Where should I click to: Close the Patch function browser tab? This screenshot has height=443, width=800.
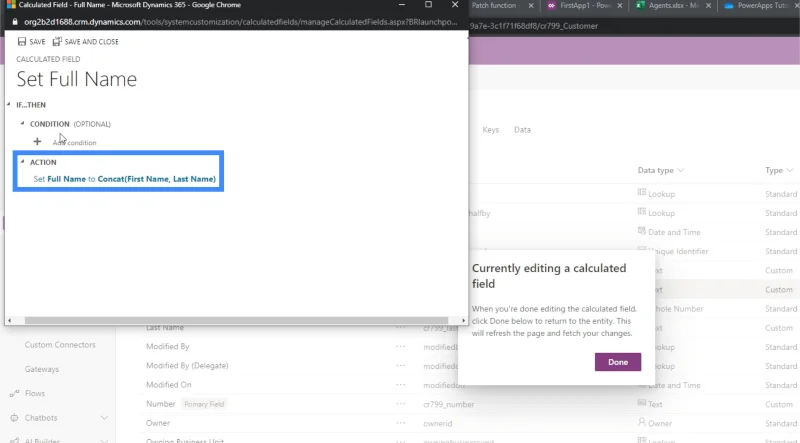coord(531,6)
